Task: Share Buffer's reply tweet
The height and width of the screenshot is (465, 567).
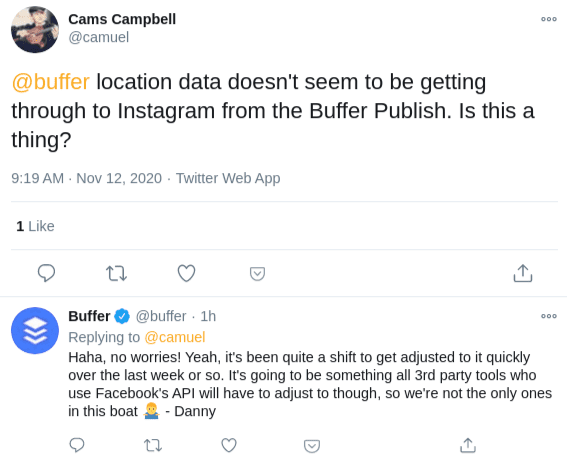Action: pos(468,445)
